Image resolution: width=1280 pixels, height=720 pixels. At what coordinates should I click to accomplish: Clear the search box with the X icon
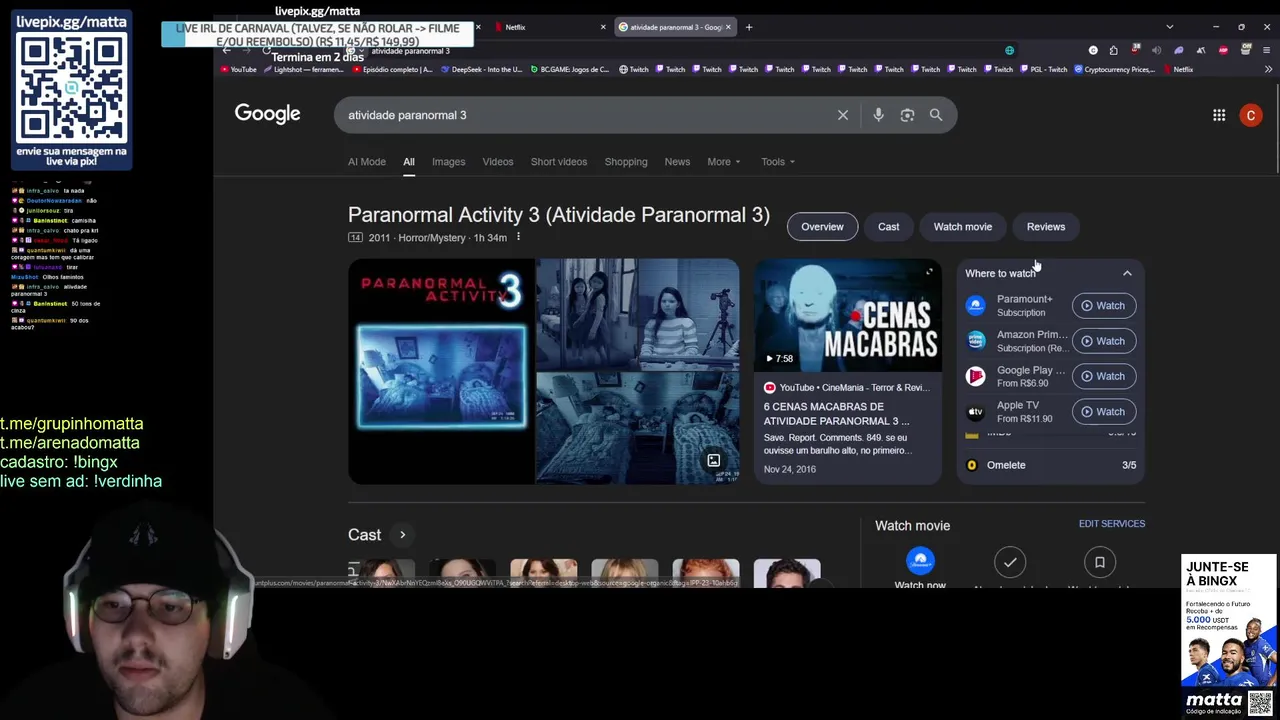[x=843, y=115]
